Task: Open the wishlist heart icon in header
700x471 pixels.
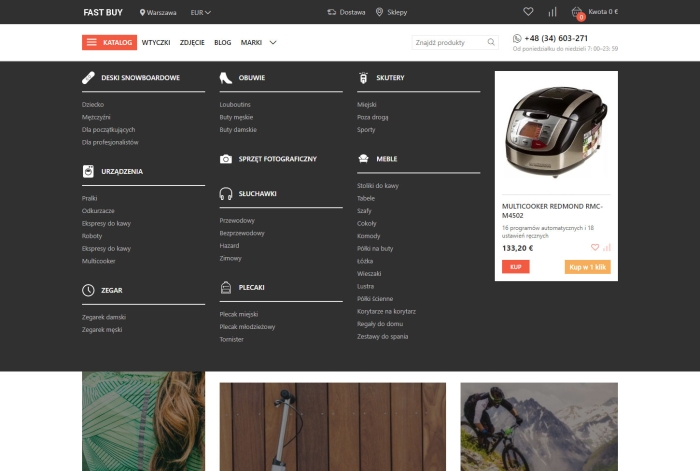Action: [528, 12]
